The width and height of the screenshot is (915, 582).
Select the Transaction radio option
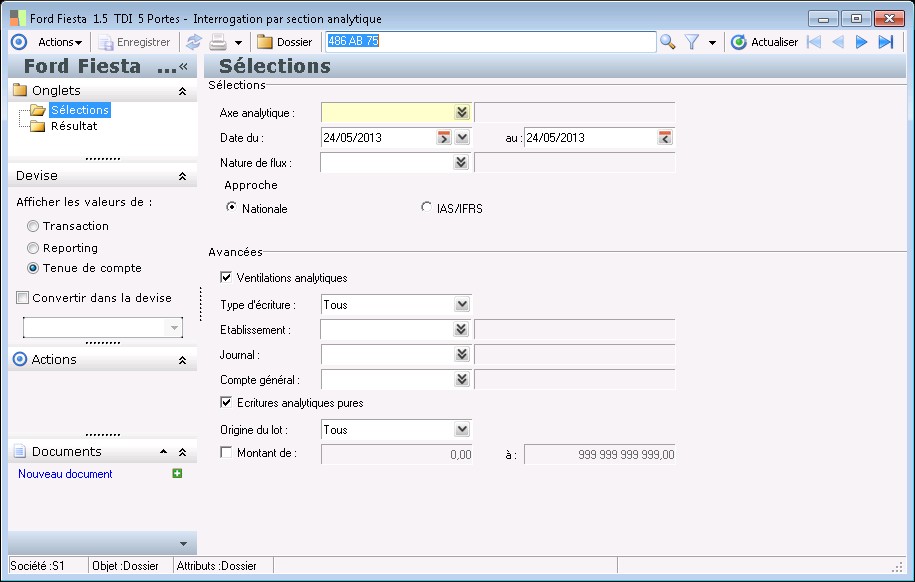(x=33, y=227)
